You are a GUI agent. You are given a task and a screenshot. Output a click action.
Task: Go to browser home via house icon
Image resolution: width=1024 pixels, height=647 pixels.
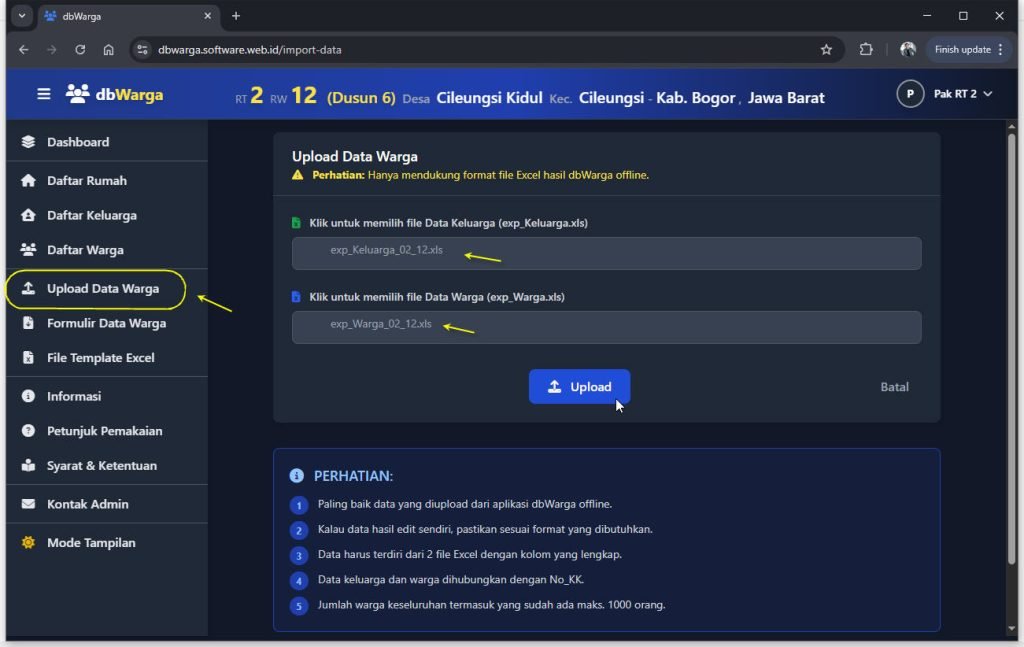pos(108,49)
